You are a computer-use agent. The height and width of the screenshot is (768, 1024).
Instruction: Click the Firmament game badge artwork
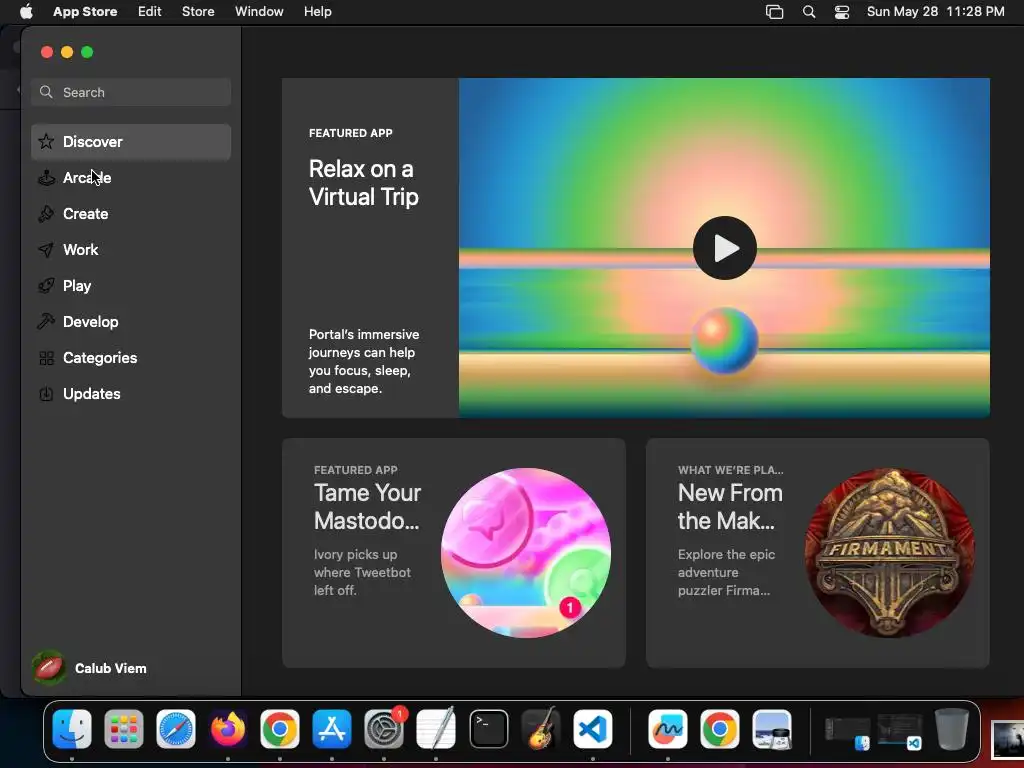pyautogui.click(x=889, y=552)
